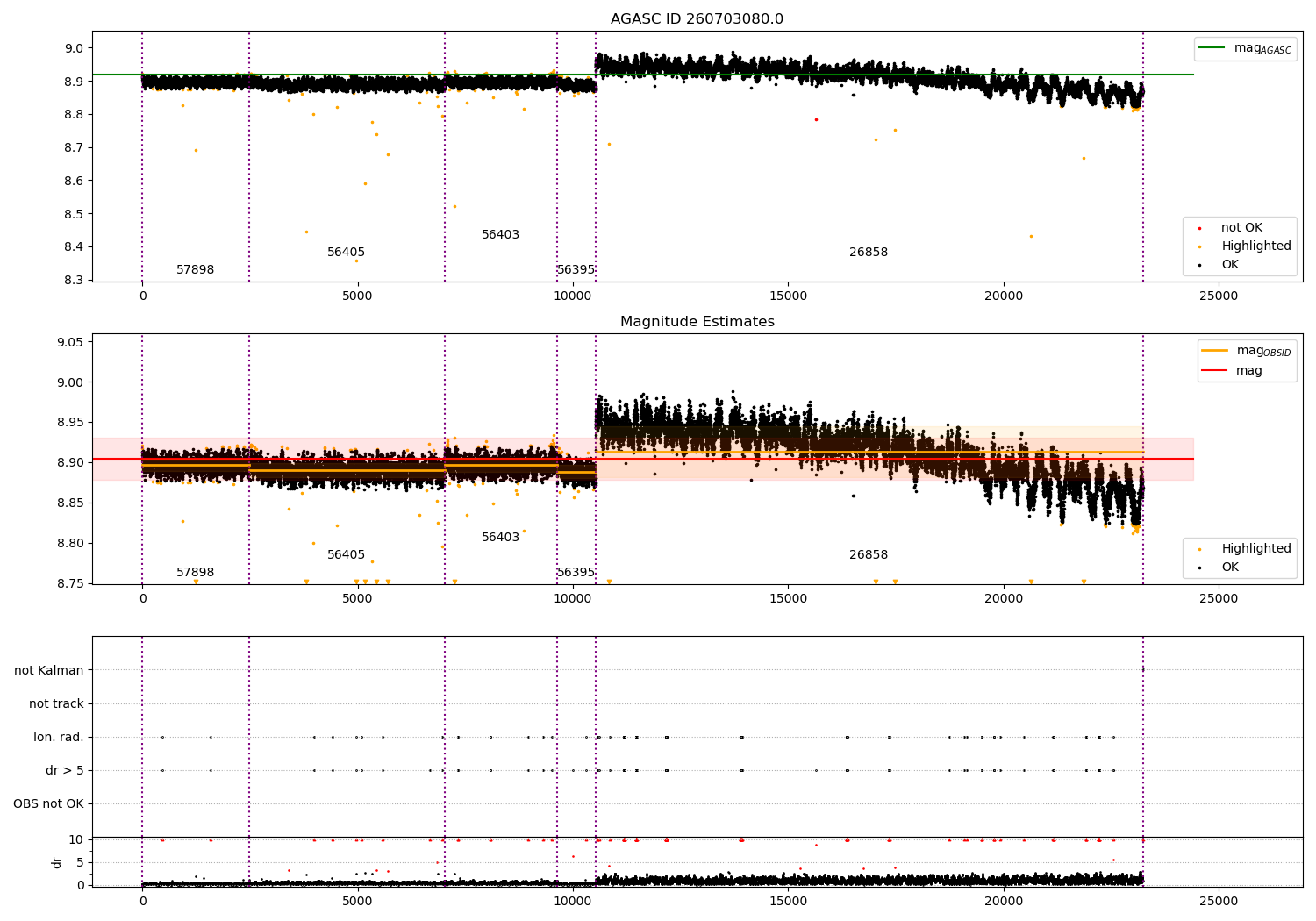Click OBSID label 56403 in AGASC ID plot
1316x921 pixels.
(500, 235)
